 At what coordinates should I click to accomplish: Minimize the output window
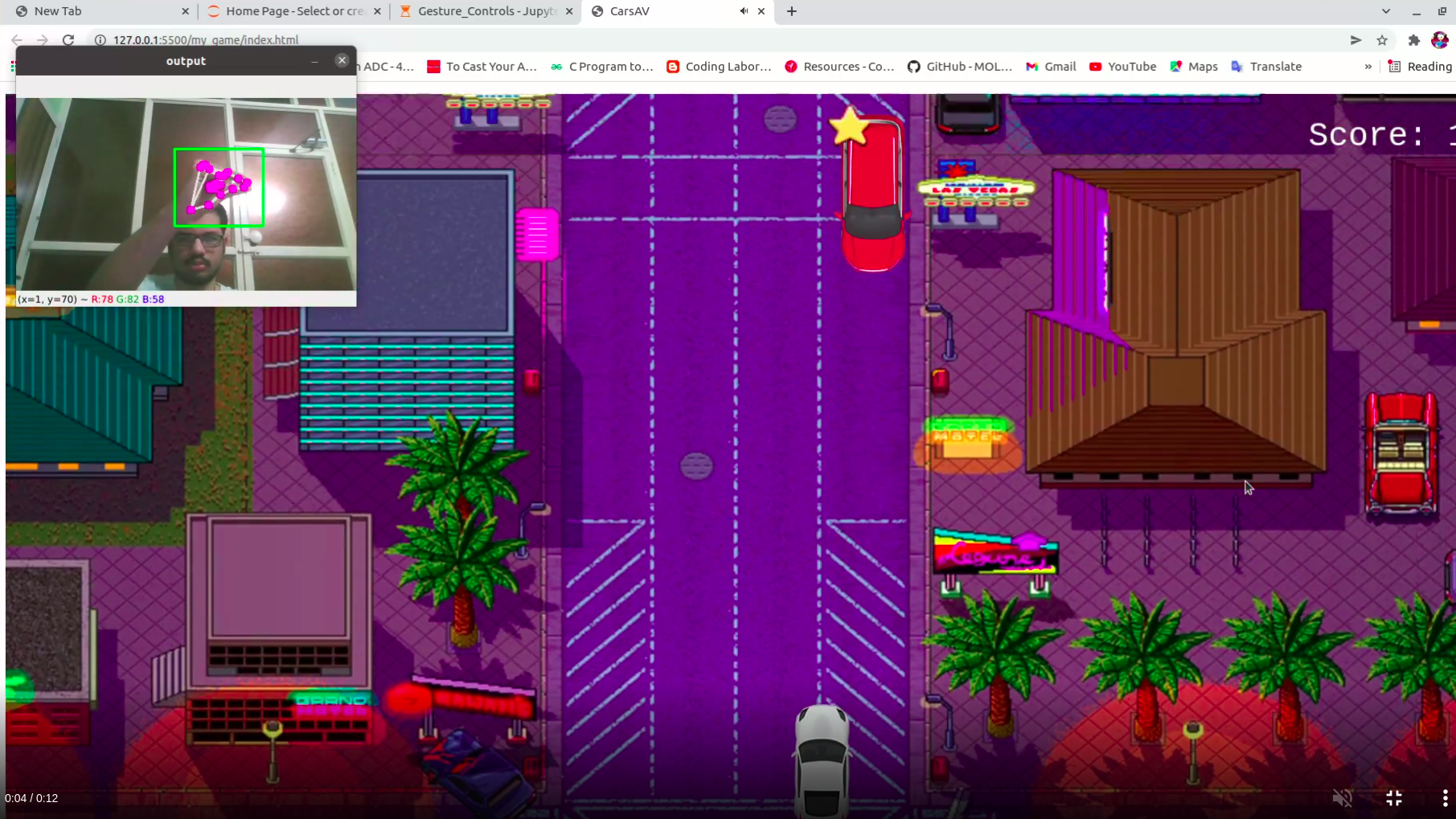tap(314, 61)
